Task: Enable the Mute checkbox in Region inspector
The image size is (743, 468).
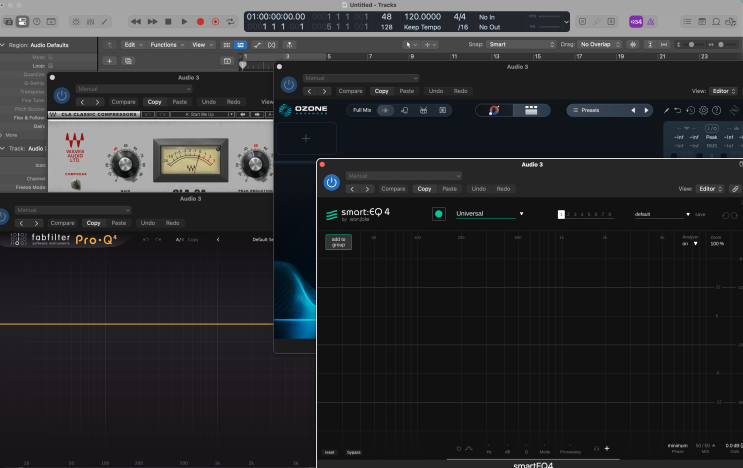Action: [50, 57]
